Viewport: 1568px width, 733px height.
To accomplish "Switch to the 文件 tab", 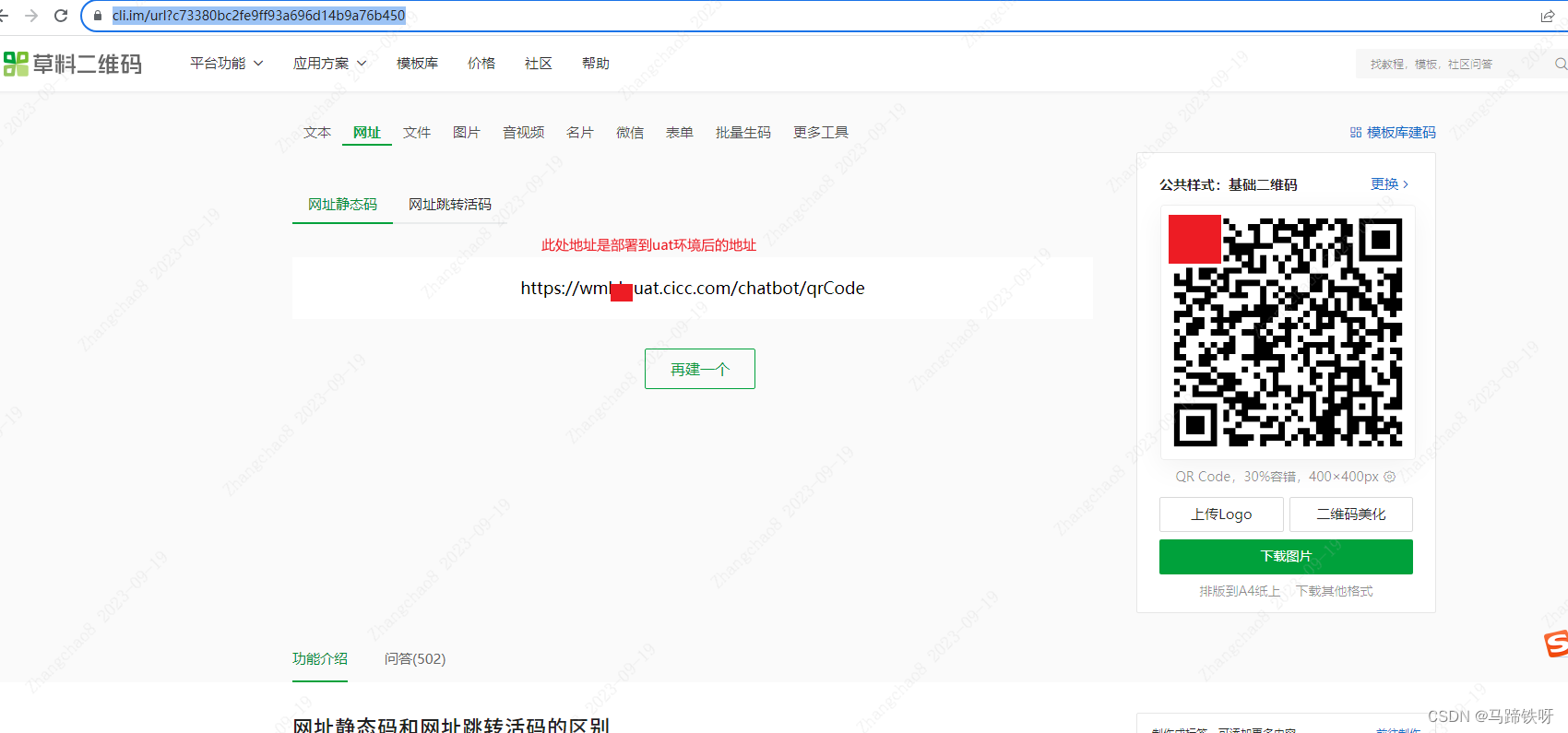I will click(417, 133).
